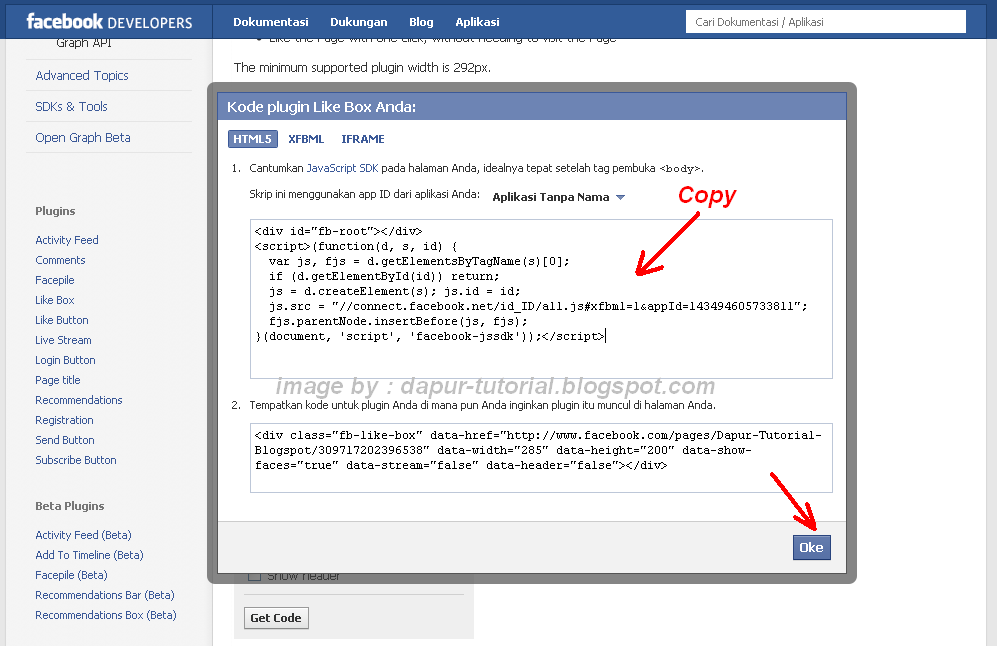Open SDKs & Tools section
The image size is (997, 646).
(x=71, y=106)
